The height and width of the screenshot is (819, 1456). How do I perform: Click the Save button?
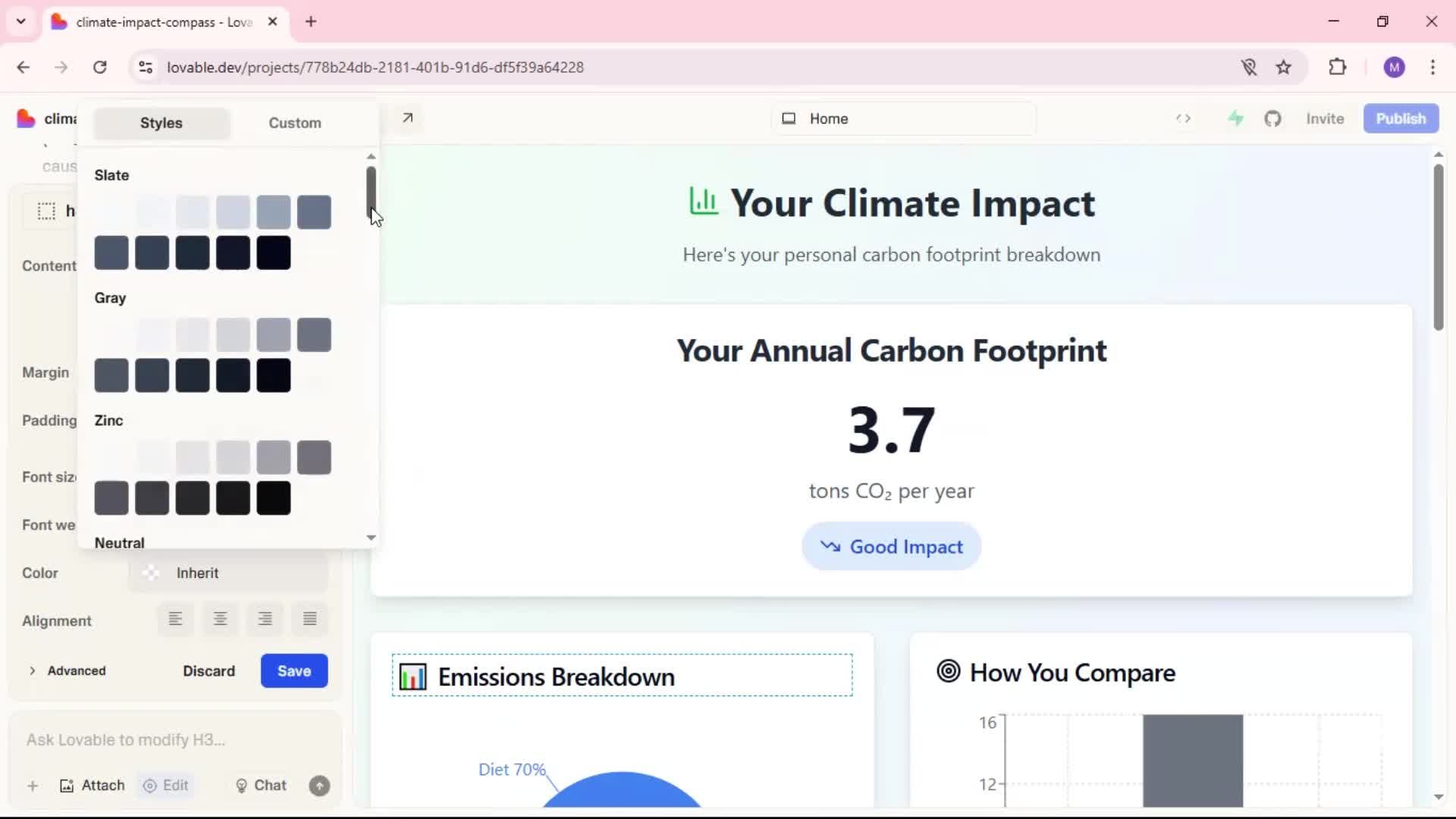[294, 670]
